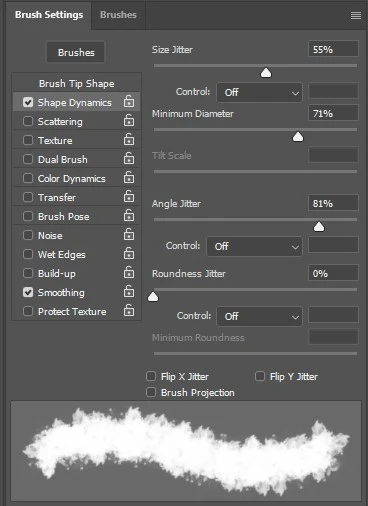Open the Texture settings label
Image resolution: width=368 pixels, height=506 pixels.
55,140
